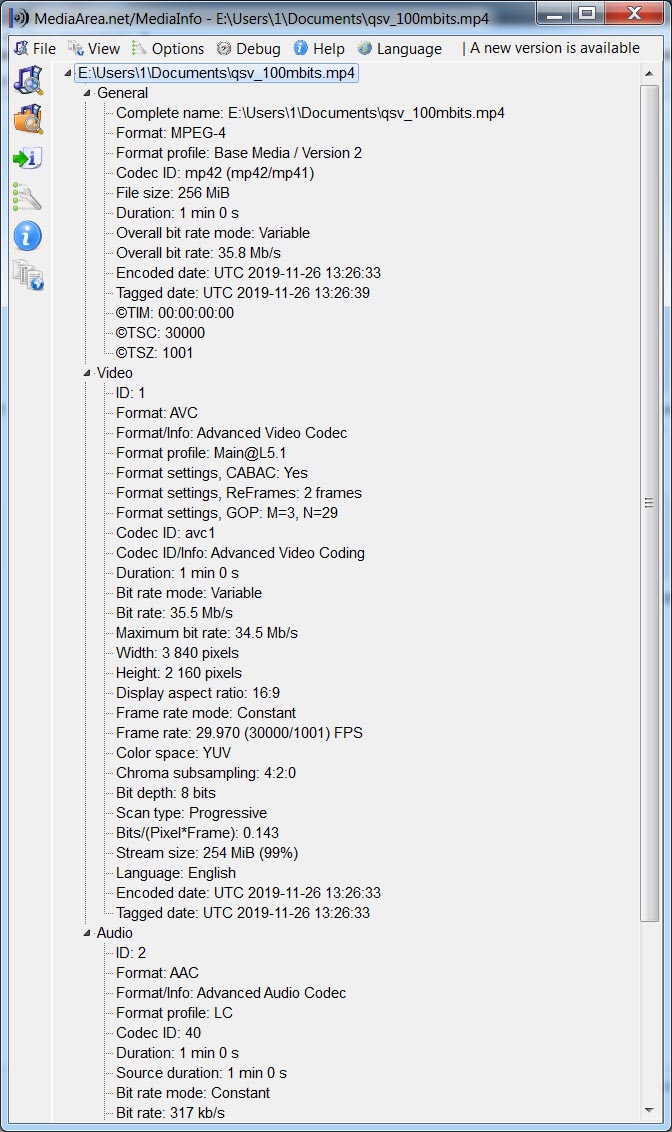Select 'Format settings, CABAC: Yes' row
This screenshot has height=1132, width=672.
(x=212, y=473)
